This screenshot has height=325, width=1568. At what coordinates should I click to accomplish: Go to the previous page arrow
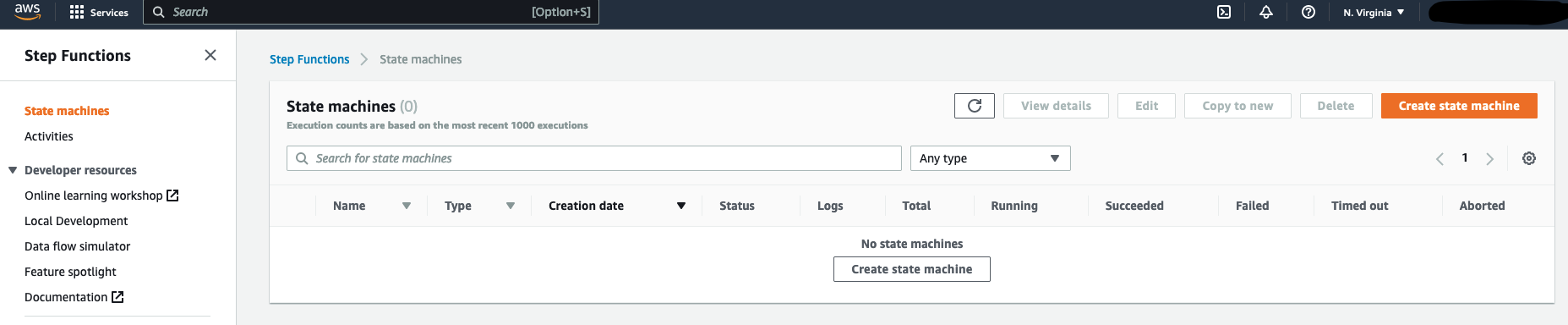tap(1440, 158)
